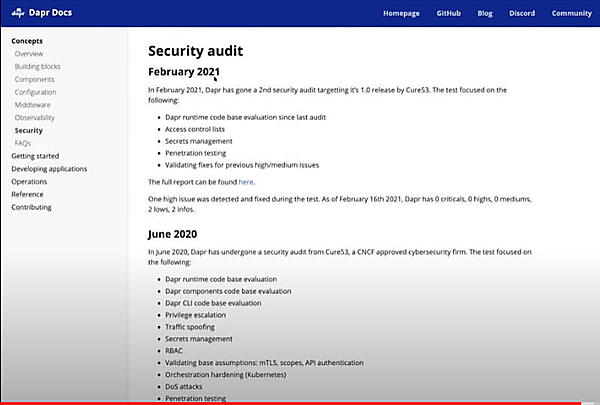This screenshot has height=405, width=600.
Task: Collapse the Concepts sidebar section
Action: tap(27, 40)
